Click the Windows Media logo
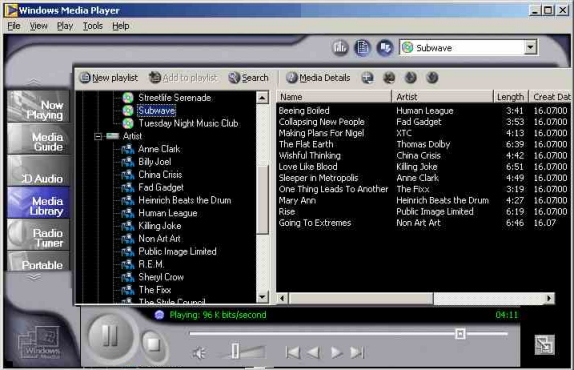Viewport: 574px width, 370px height. click(x=39, y=343)
